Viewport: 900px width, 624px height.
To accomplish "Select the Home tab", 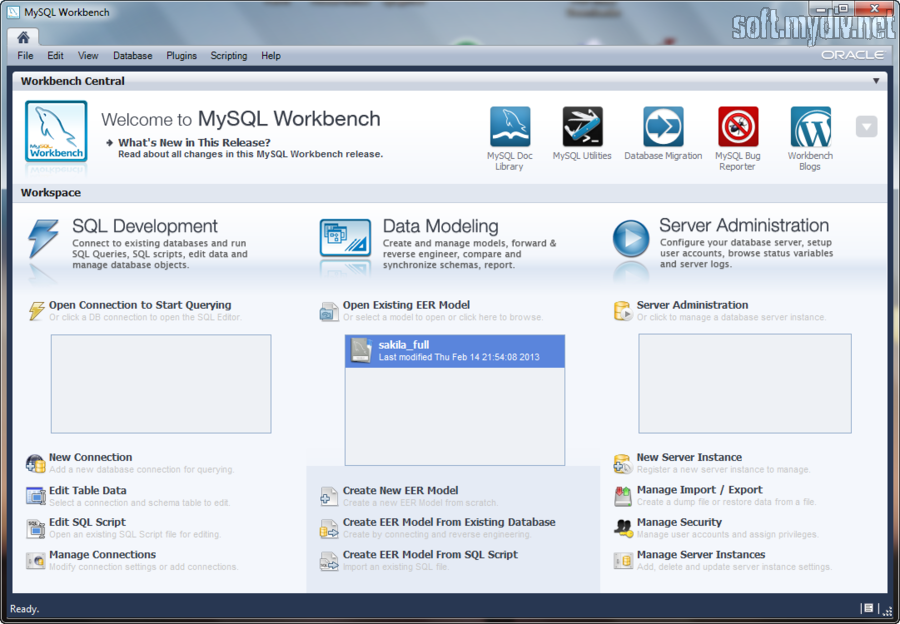I will (x=23, y=37).
